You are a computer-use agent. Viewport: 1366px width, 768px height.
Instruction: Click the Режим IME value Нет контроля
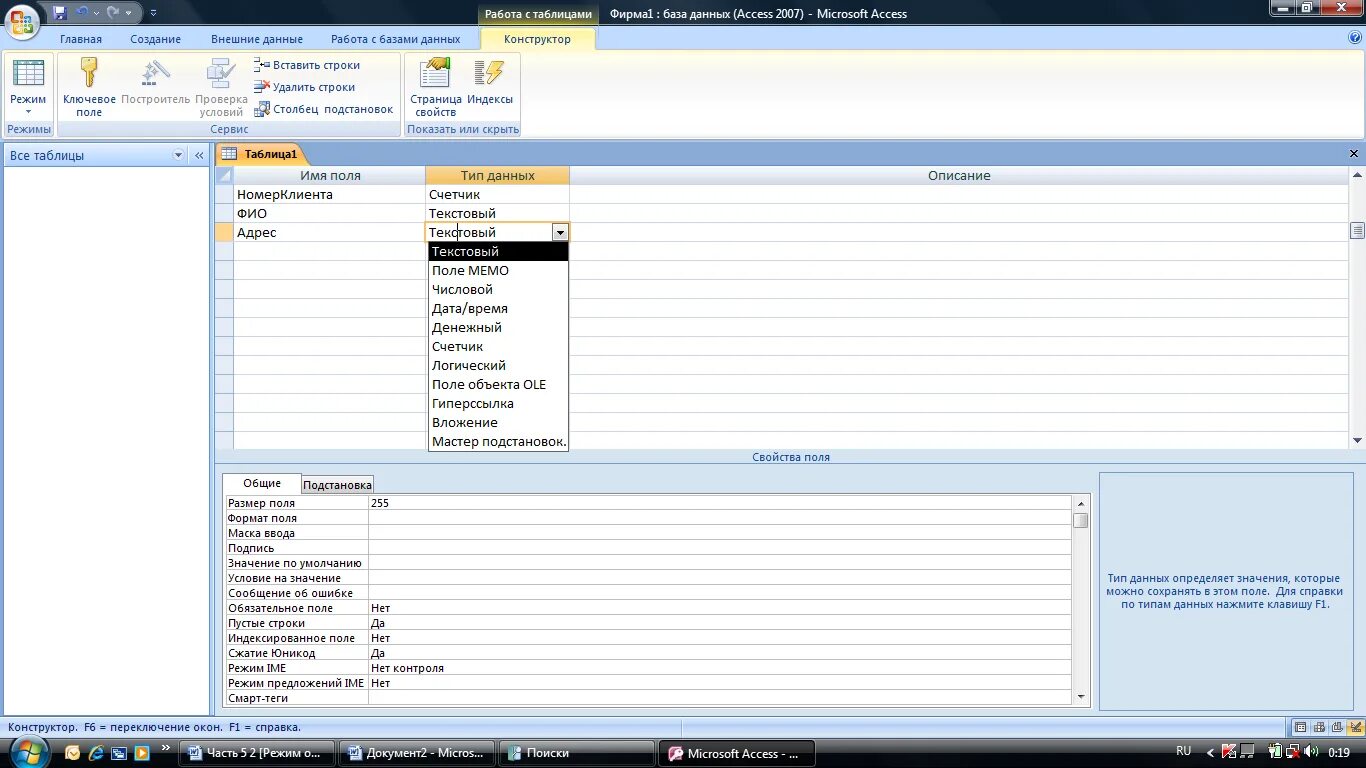tap(719, 668)
